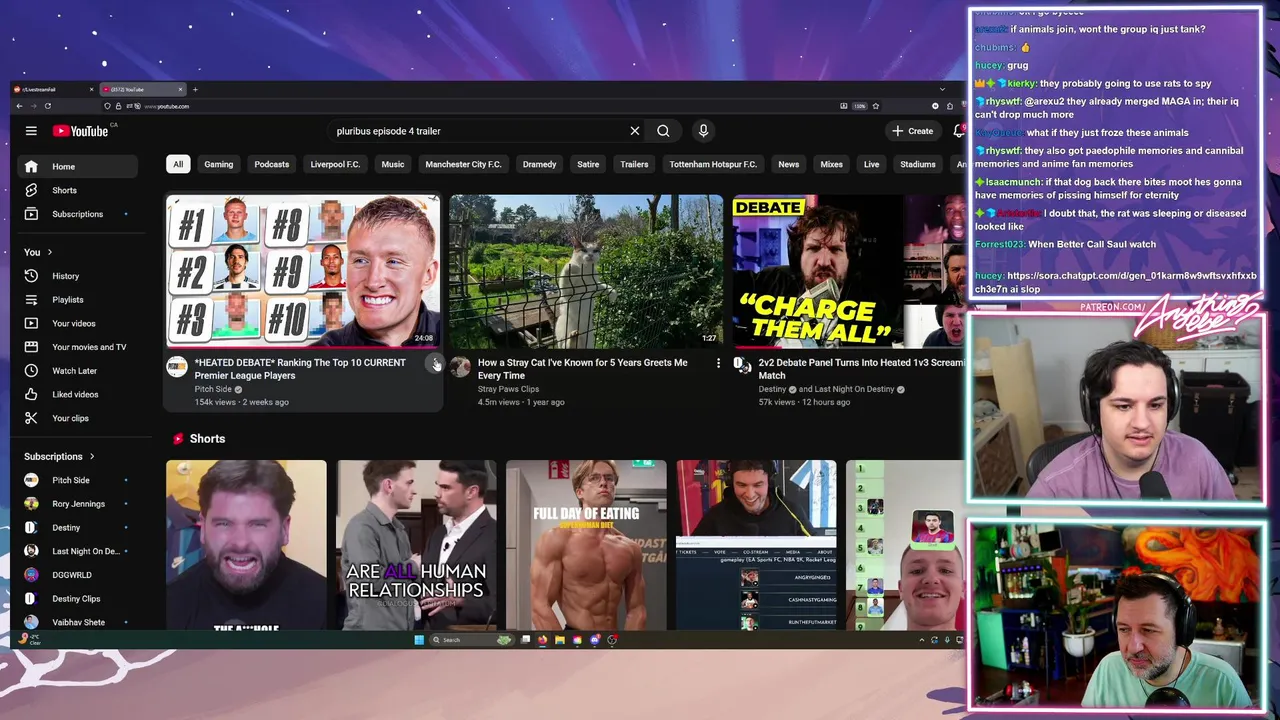Select the All filter chip
The width and height of the screenshot is (1280, 720).
tap(178, 164)
